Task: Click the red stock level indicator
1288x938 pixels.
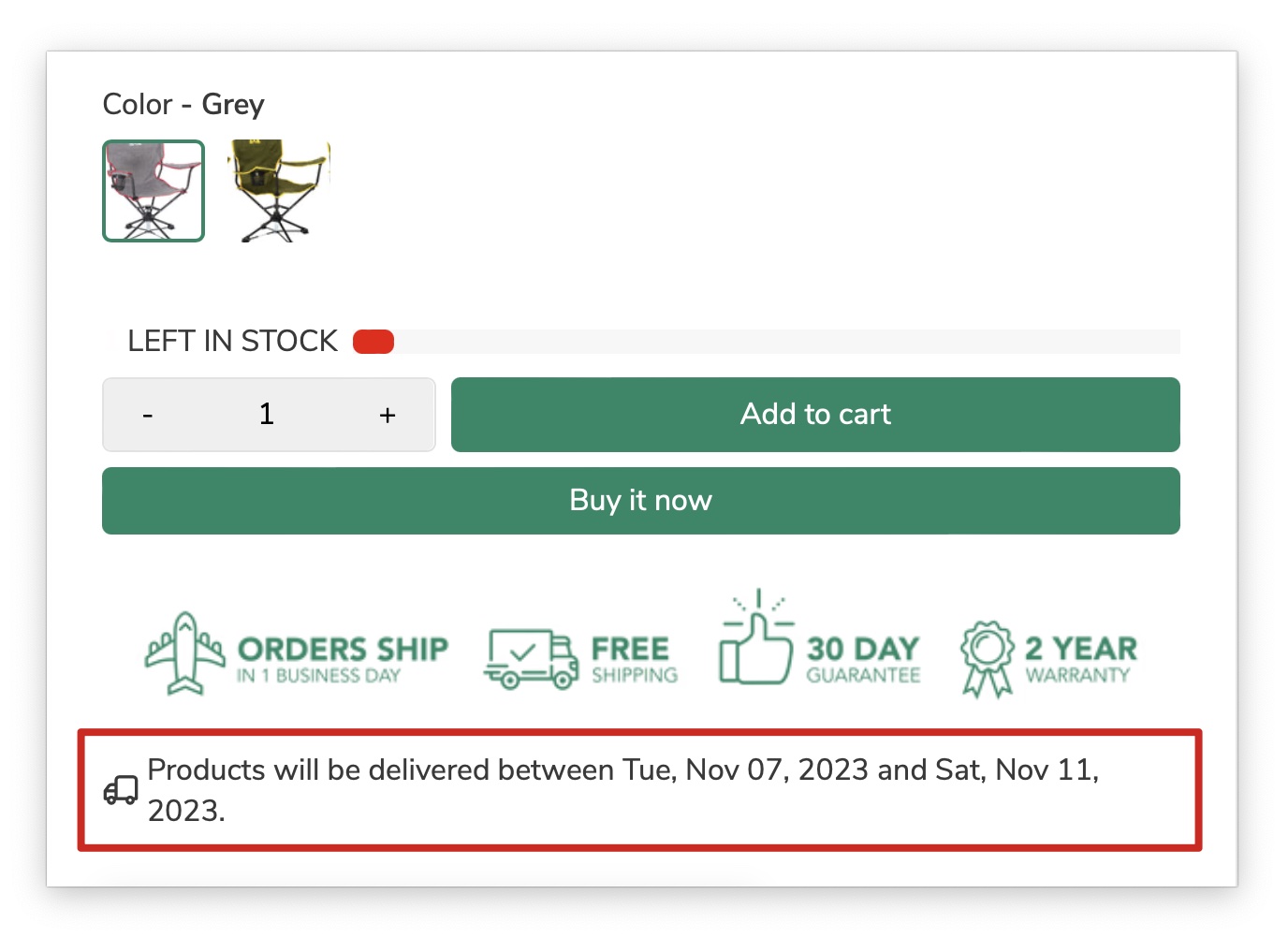Action: [373, 342]
